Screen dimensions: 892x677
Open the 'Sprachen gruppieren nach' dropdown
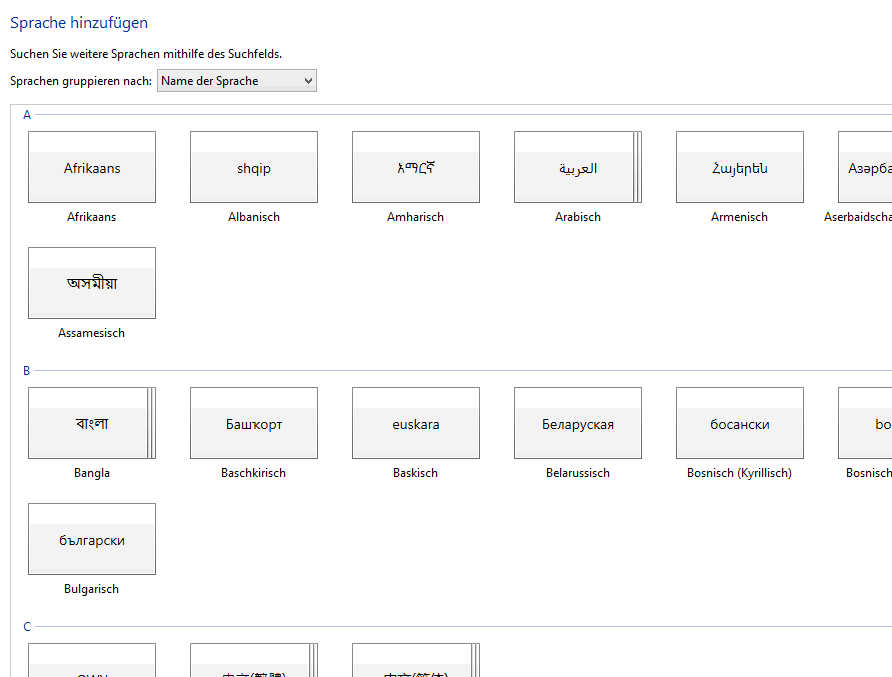(237, 81)
